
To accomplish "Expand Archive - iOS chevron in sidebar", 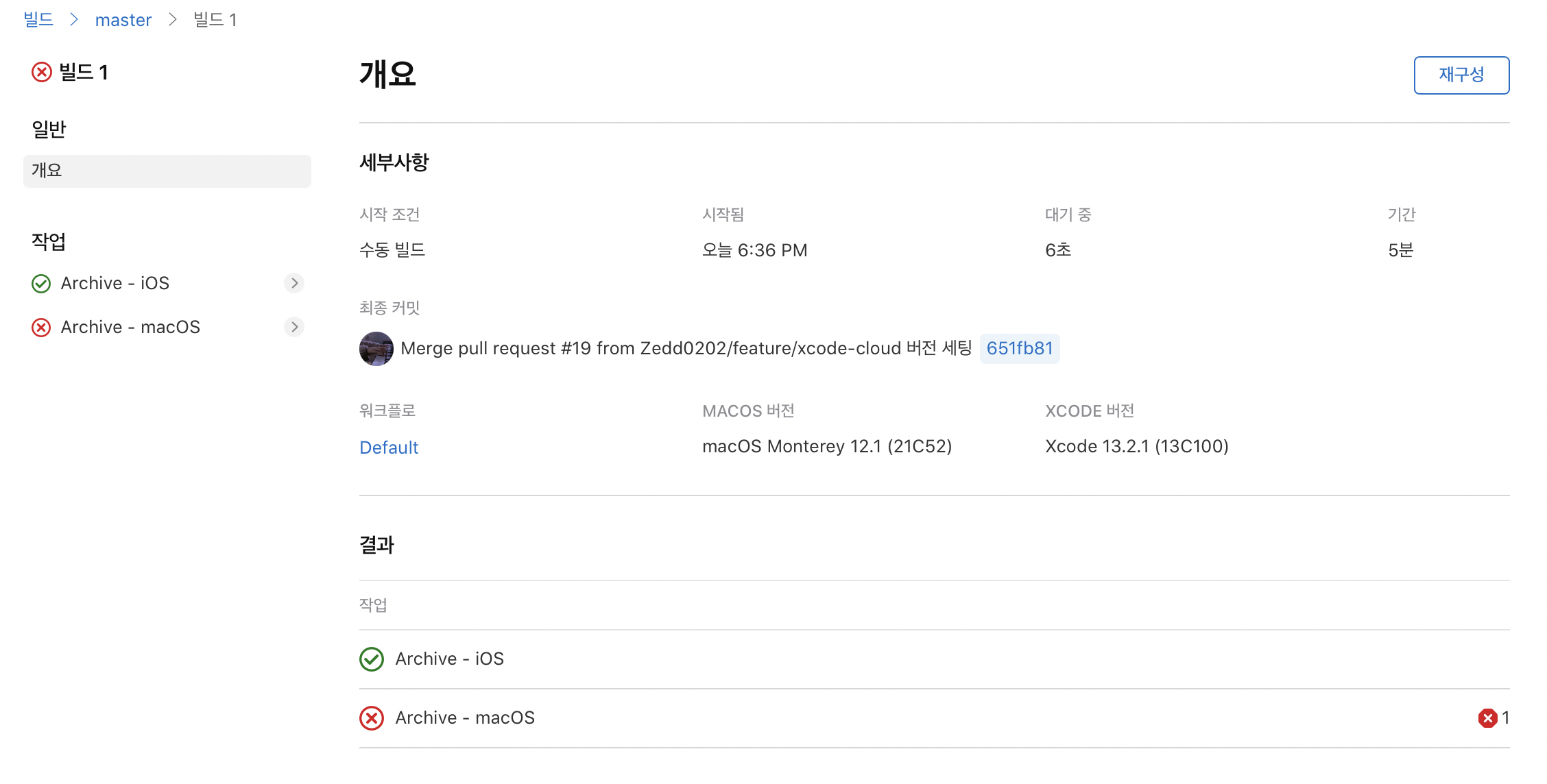I will click(x=294, y=283).
